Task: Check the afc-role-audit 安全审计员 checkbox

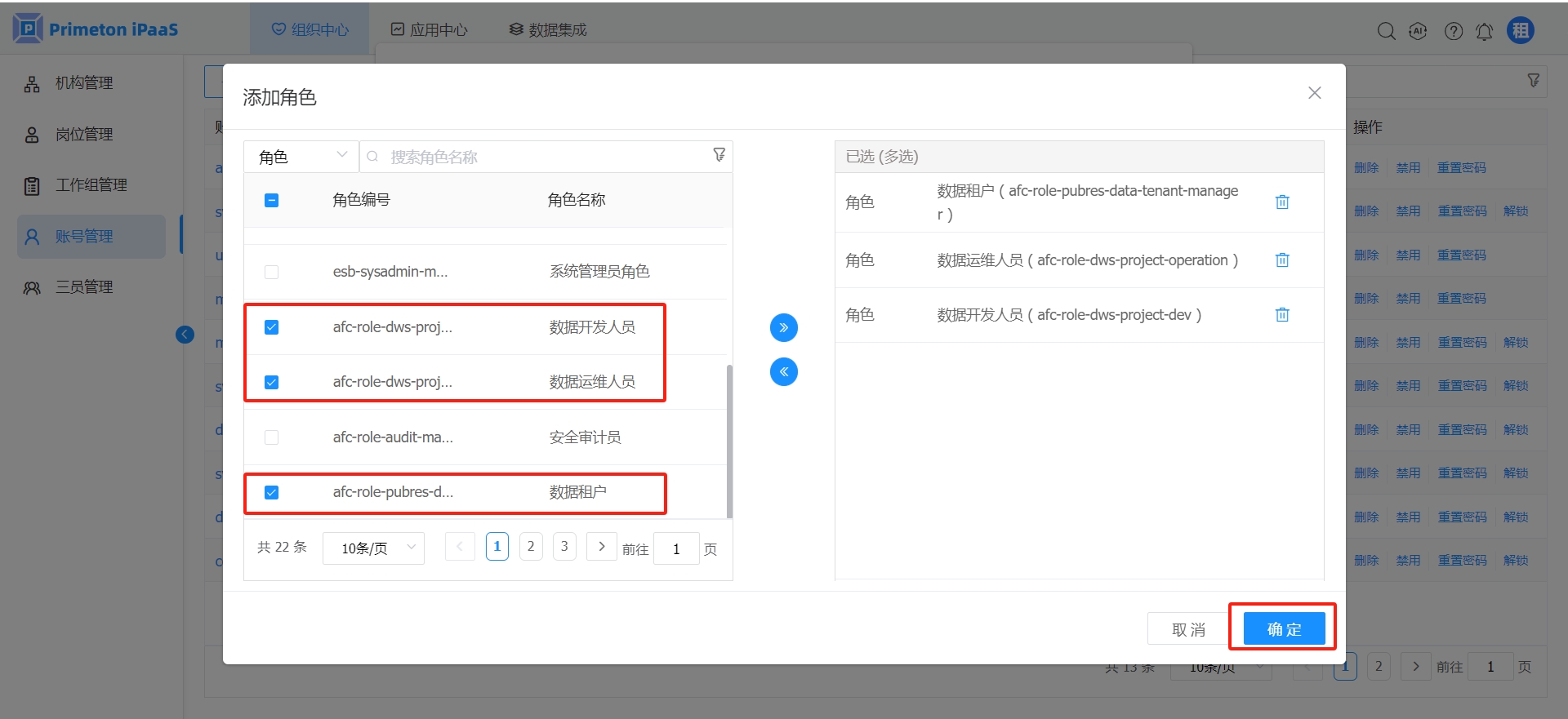Action: pos(272,437)
